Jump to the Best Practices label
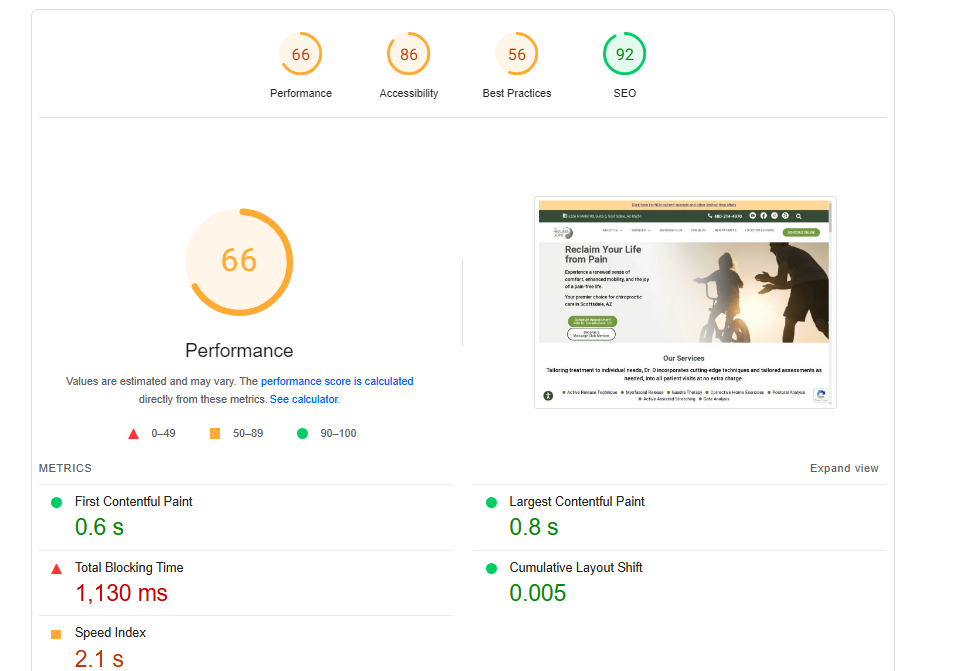Viewport: 955px width, 671px height. pos(517,93)
